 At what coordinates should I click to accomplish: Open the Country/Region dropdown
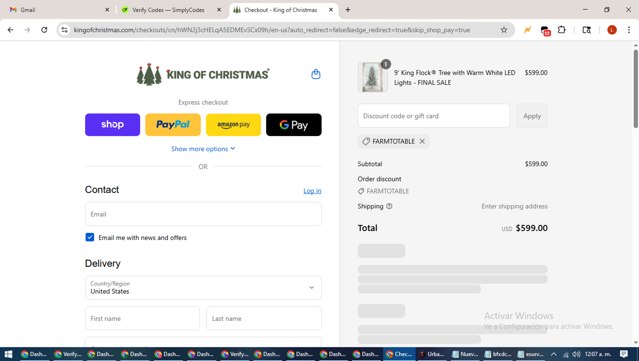pyautogui.click(x=203, y=288)
